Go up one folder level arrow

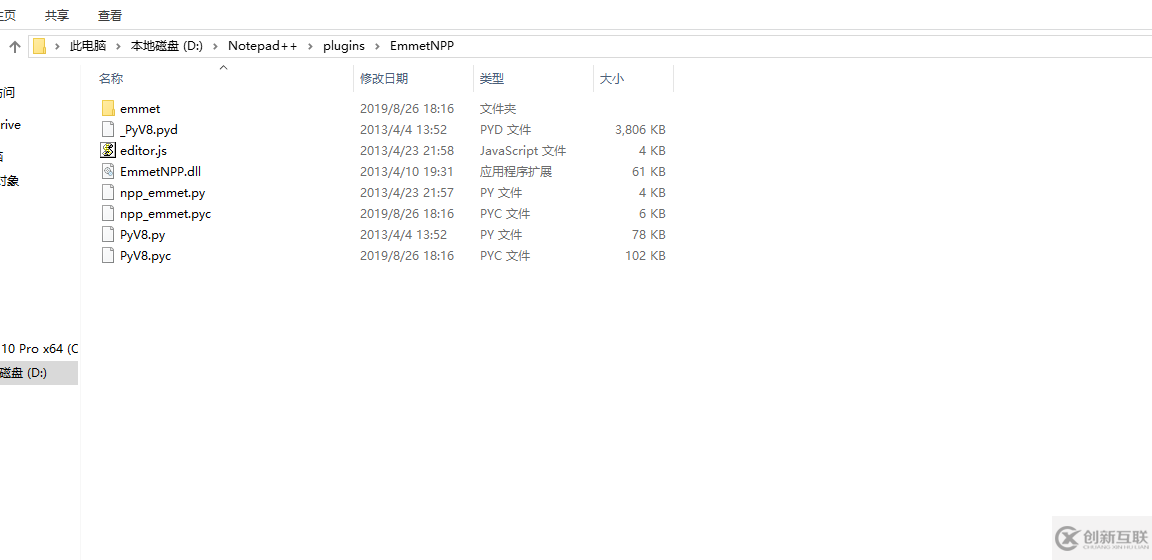(15, 46)
